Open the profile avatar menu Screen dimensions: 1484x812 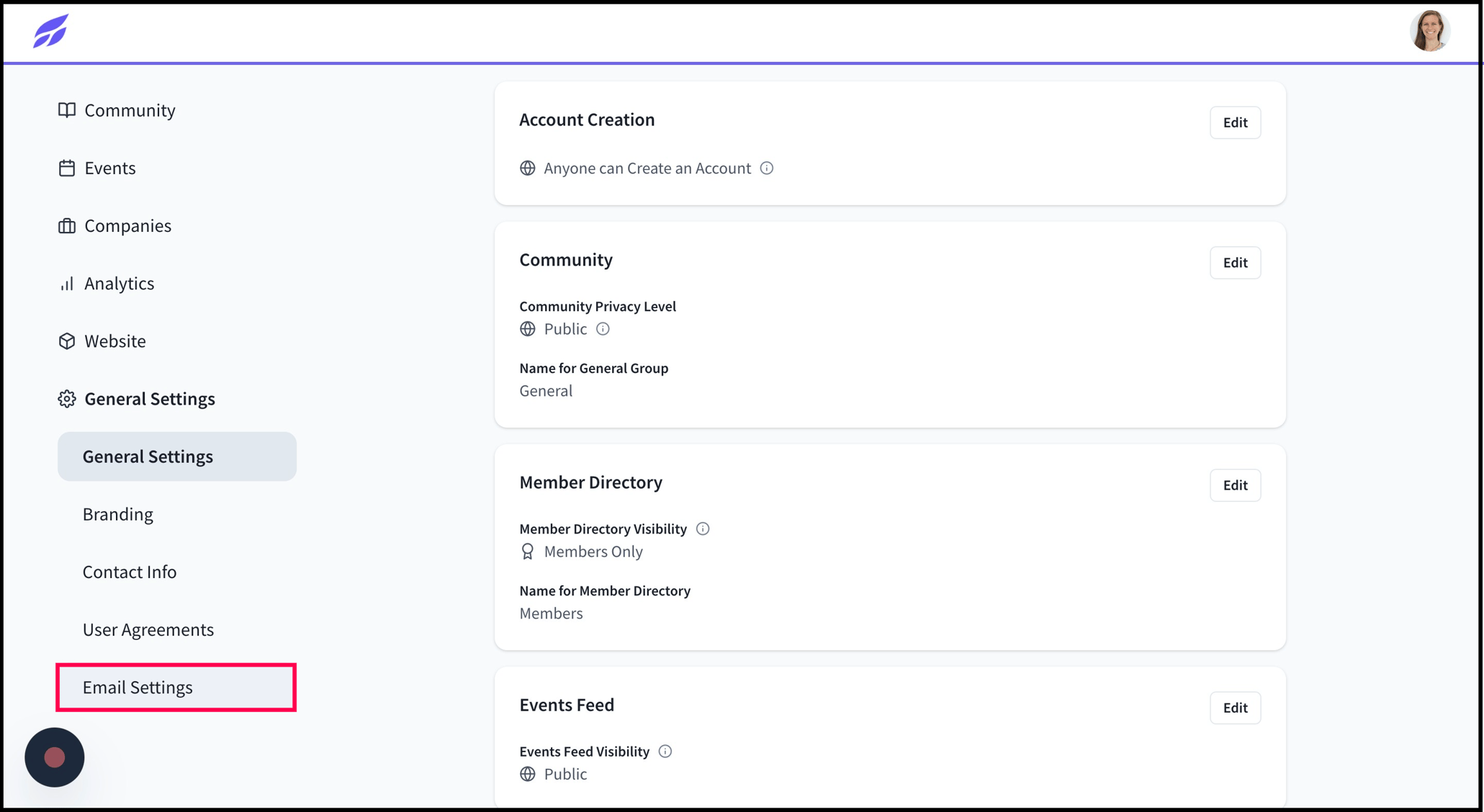[1429, 31]
